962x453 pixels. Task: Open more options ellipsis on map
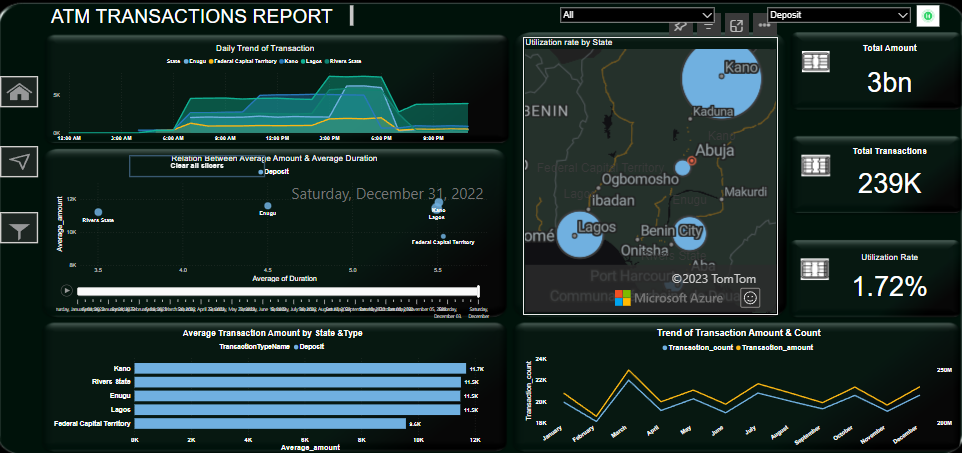point(764,26)
